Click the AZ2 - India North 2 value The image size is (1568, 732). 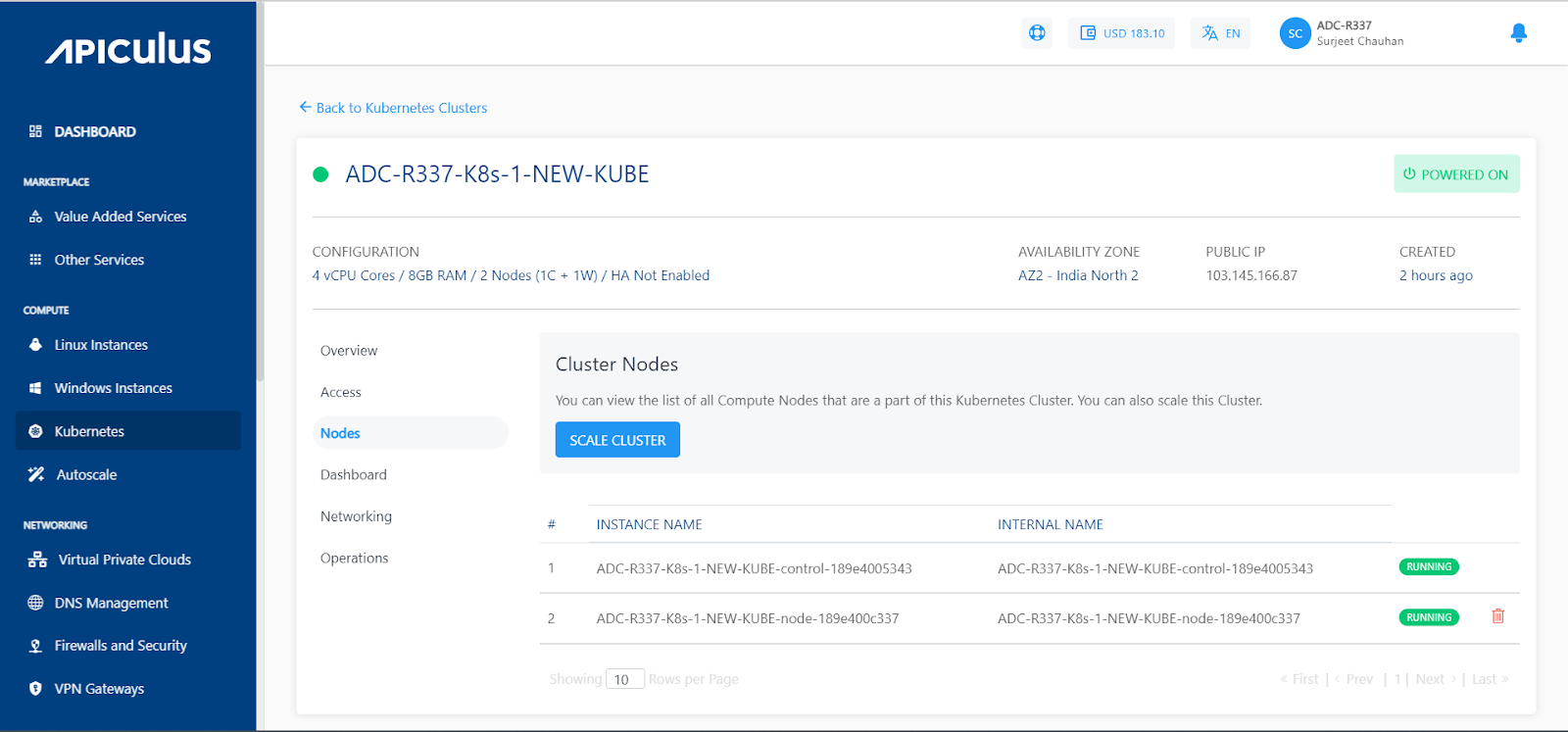pos(1078,275)
